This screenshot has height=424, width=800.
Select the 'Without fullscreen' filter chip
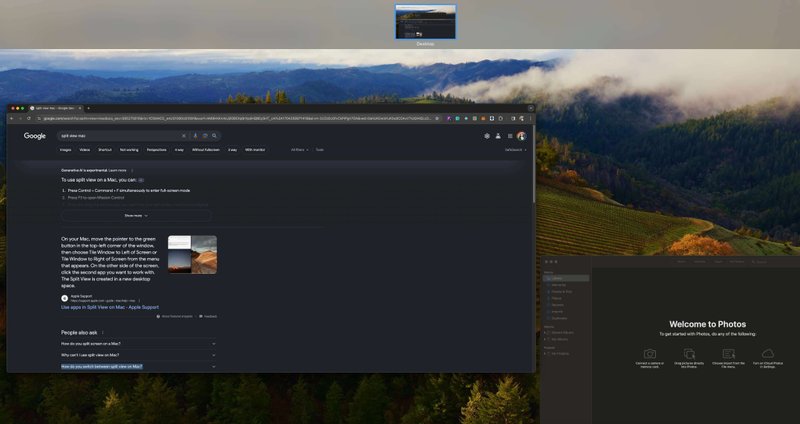tap(206, 150)
